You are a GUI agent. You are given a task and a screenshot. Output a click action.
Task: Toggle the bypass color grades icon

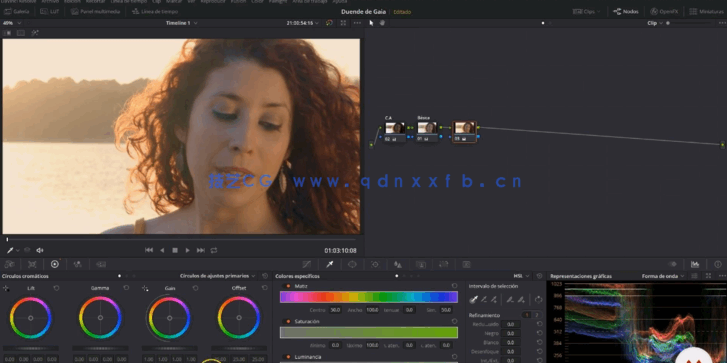point(329,23)
